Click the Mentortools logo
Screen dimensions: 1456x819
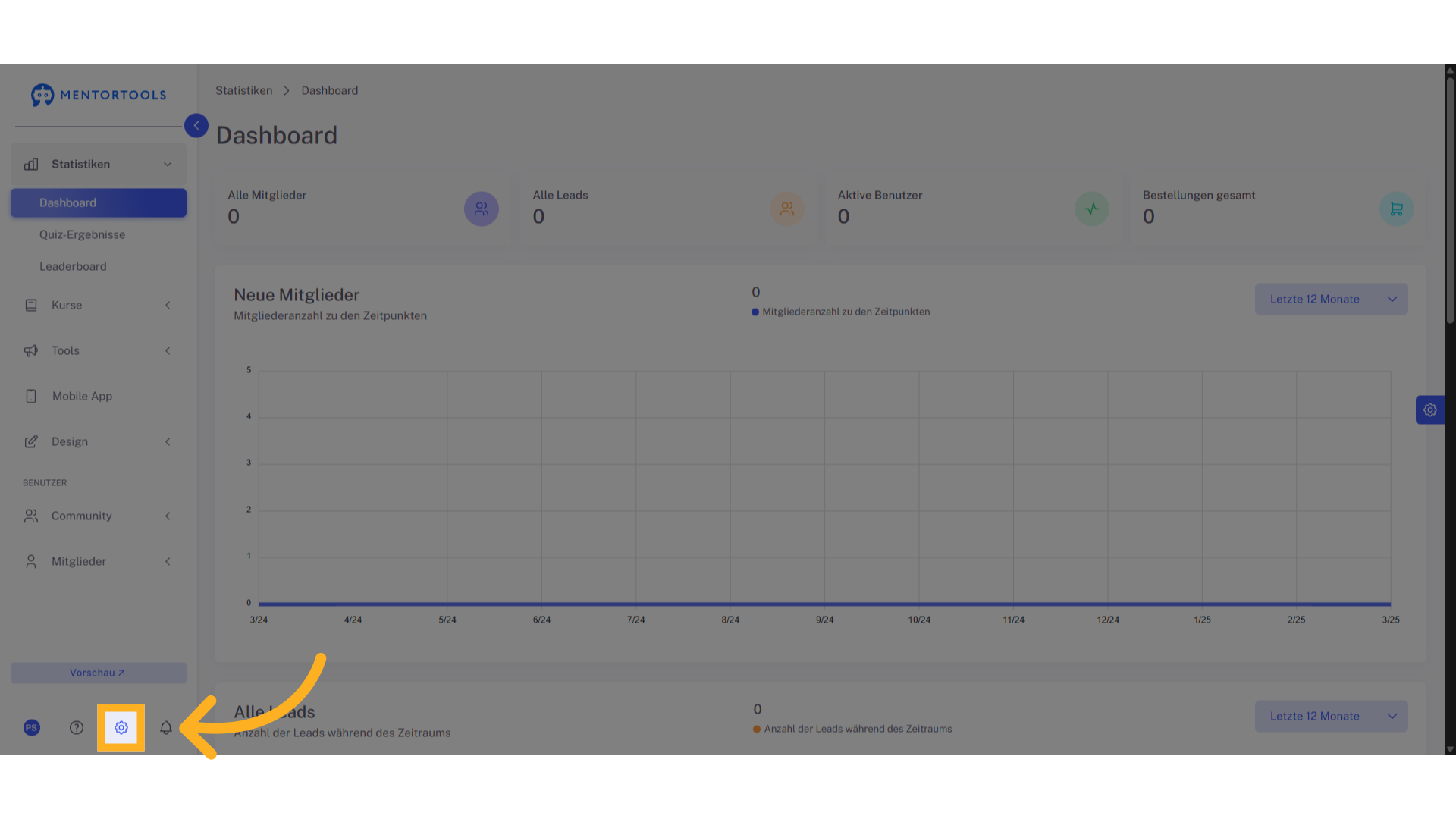pyautogui.click(x=99, y=95)
